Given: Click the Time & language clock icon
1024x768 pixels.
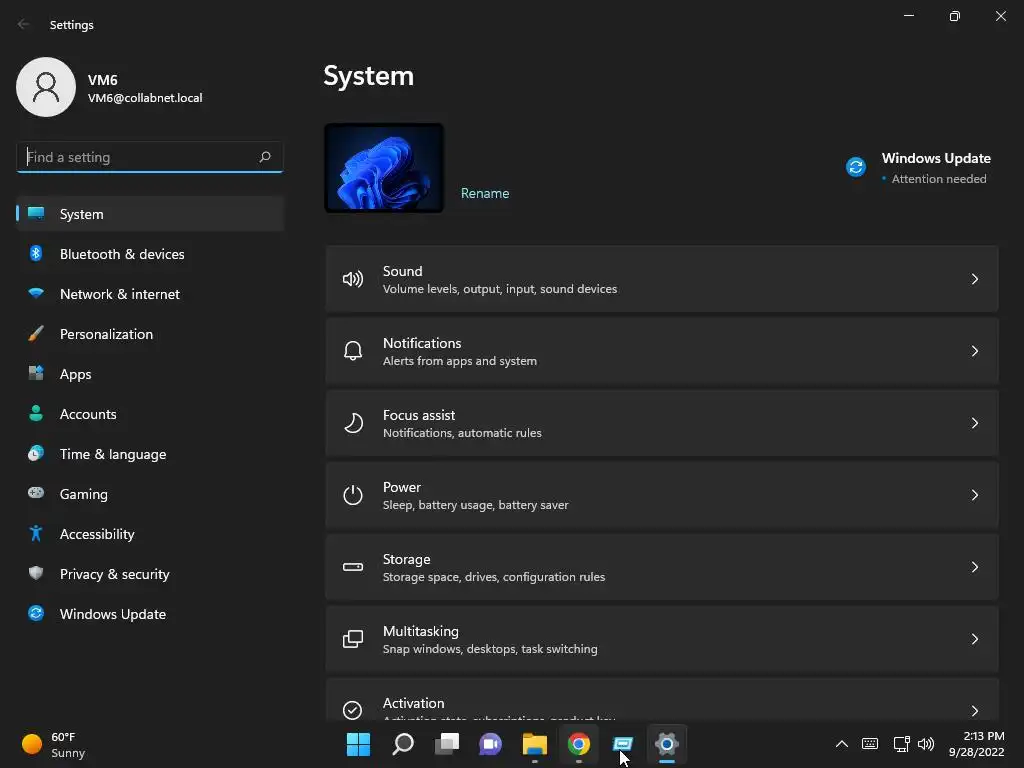Looking at the screenshot, I should [x=36, y=453].
